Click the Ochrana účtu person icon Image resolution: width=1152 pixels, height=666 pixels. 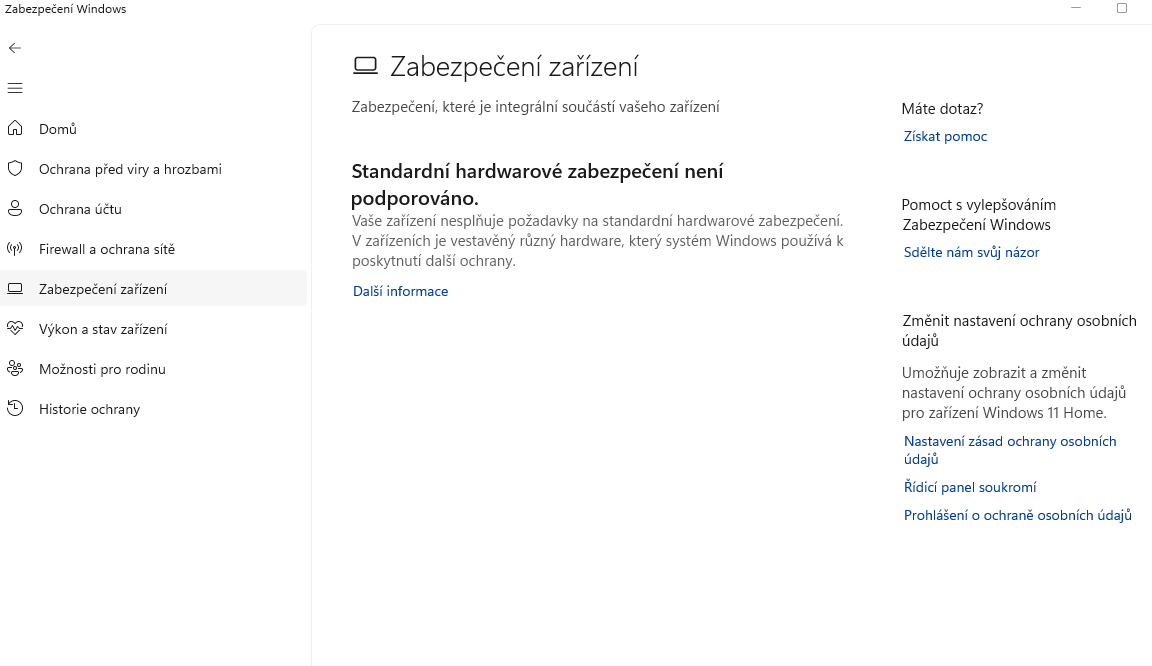point(15,208)
